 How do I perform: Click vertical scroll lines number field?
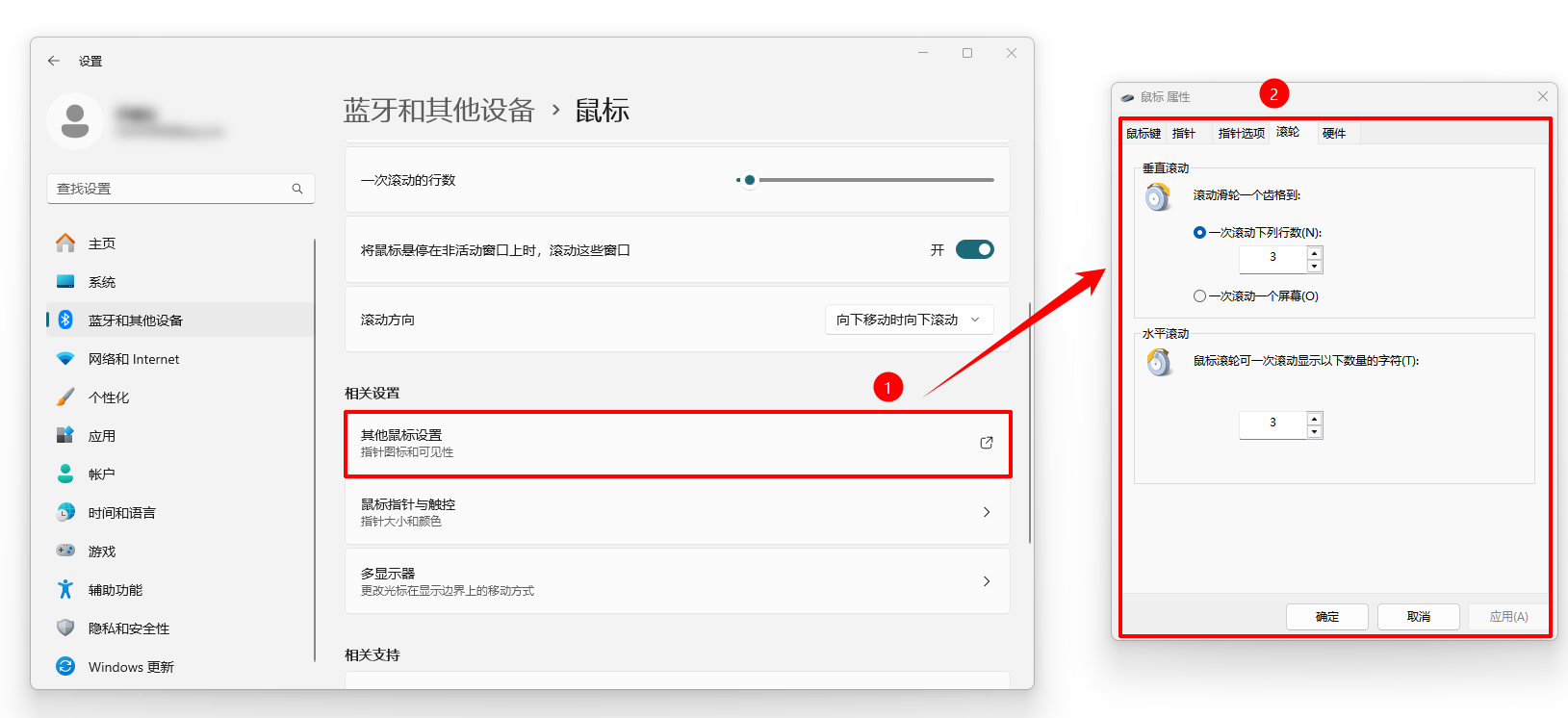tap(1273, 259)
